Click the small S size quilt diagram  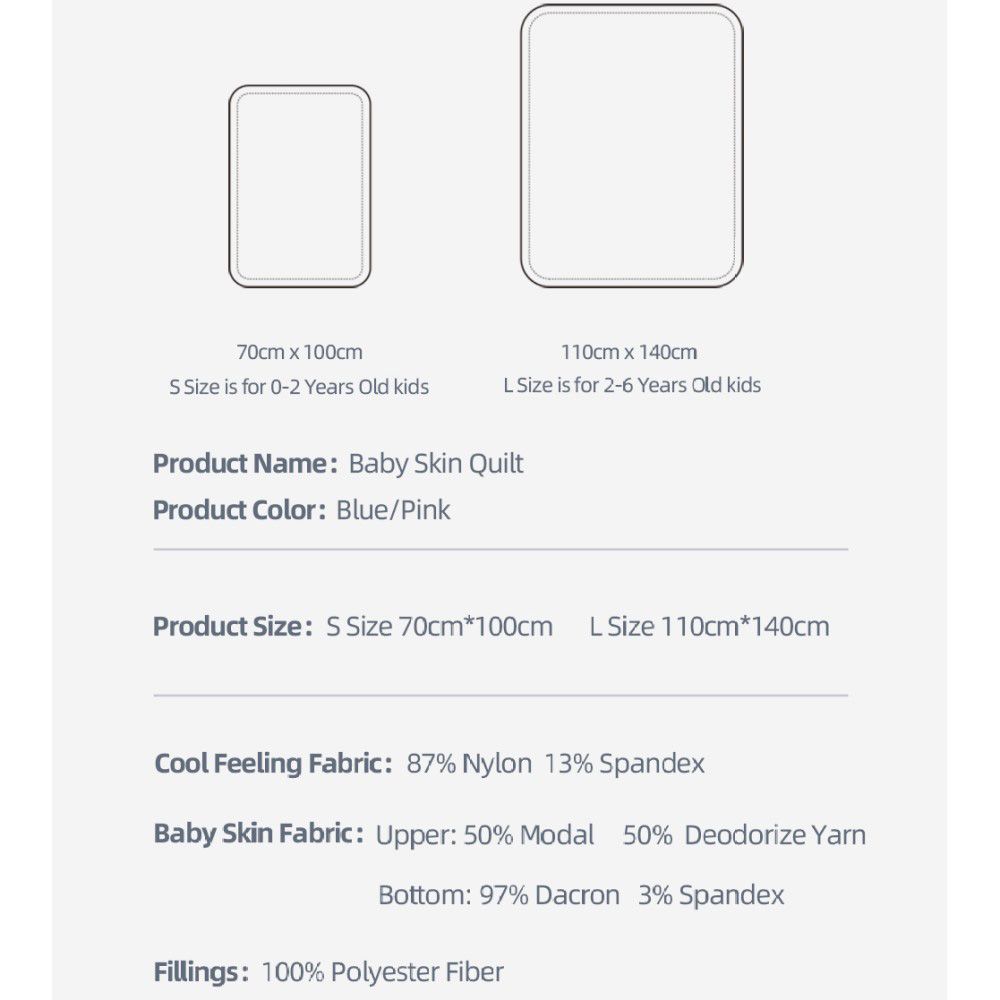[x=300, y=187]
